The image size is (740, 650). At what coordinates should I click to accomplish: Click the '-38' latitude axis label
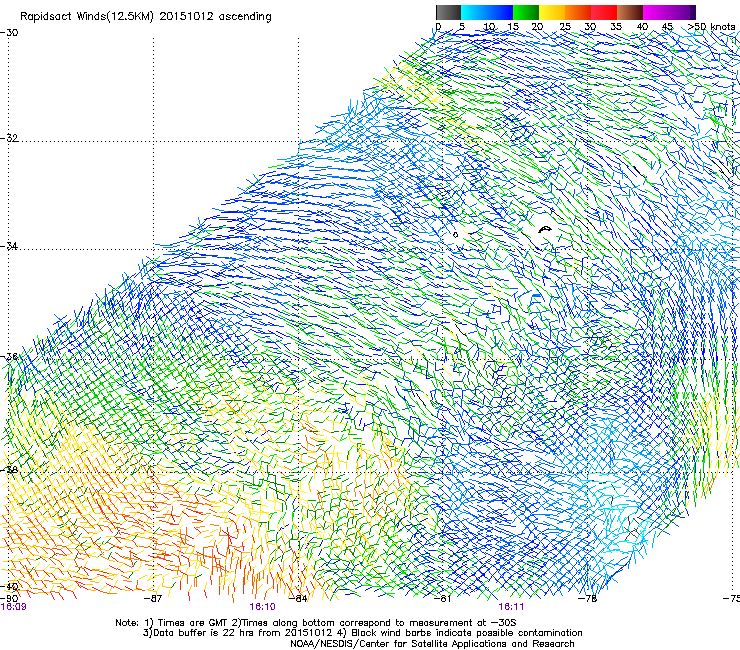click(x=9, y=470)
